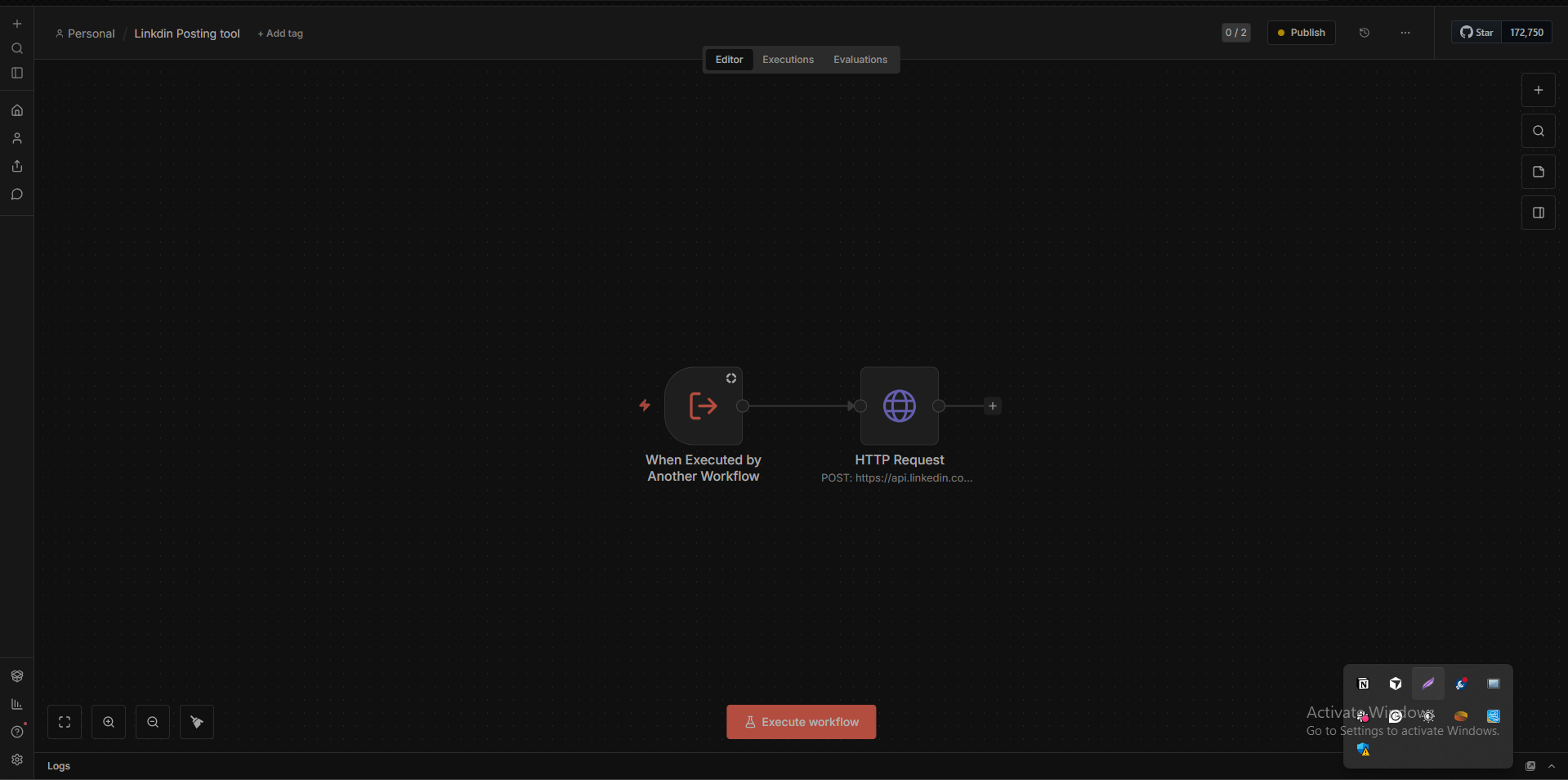Tidy up workflow with the broom icon
This screenshot has height=780, width=1568.
197,722
